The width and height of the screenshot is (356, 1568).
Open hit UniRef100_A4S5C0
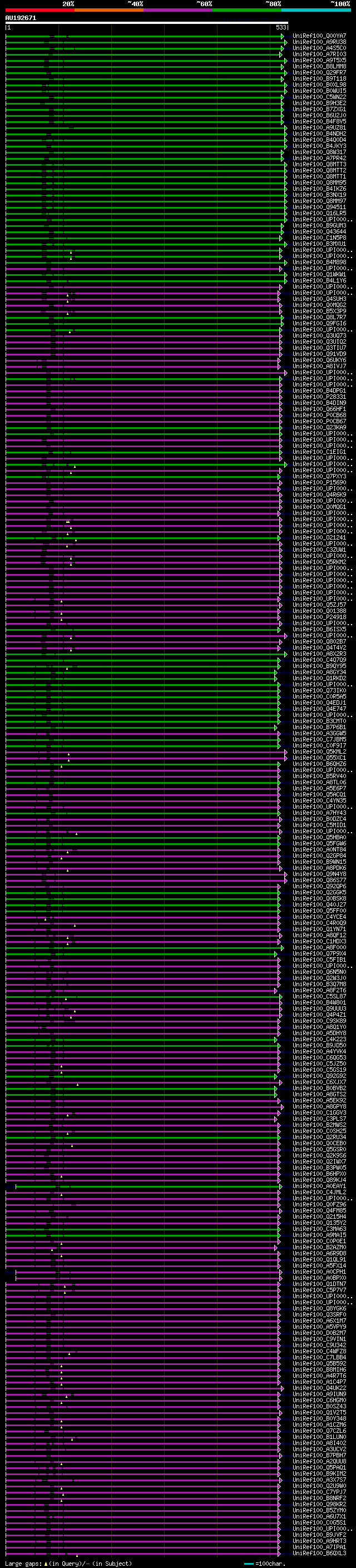[x=319, y=48]
